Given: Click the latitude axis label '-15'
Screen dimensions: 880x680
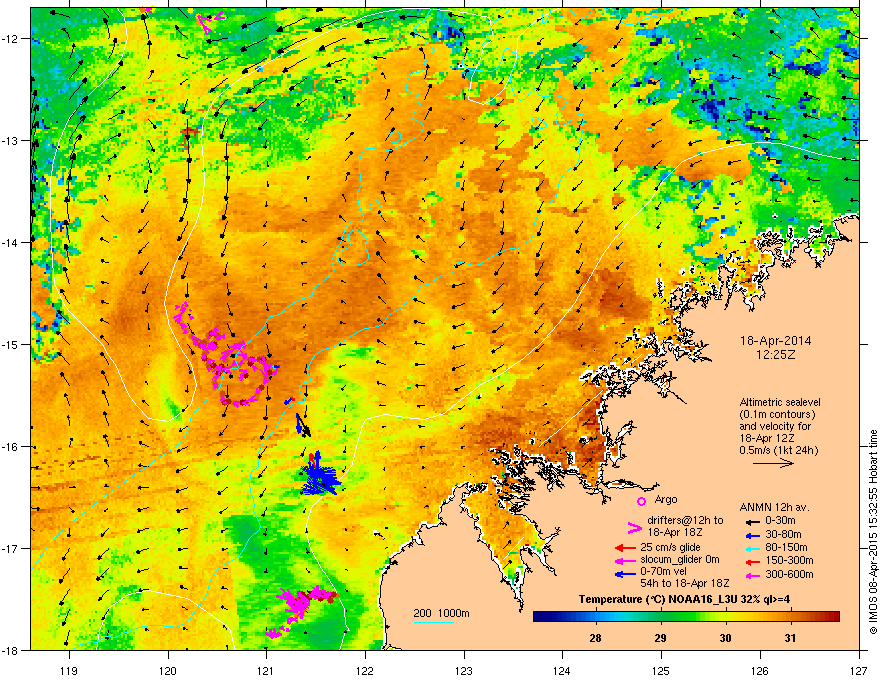Looking at the screenshot, I should pos(11,344).
